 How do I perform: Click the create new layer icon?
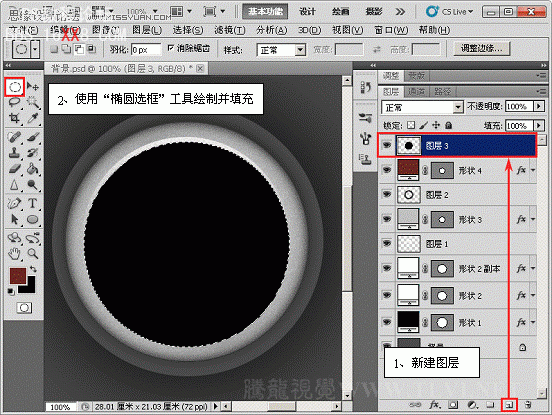coord(509,405)
